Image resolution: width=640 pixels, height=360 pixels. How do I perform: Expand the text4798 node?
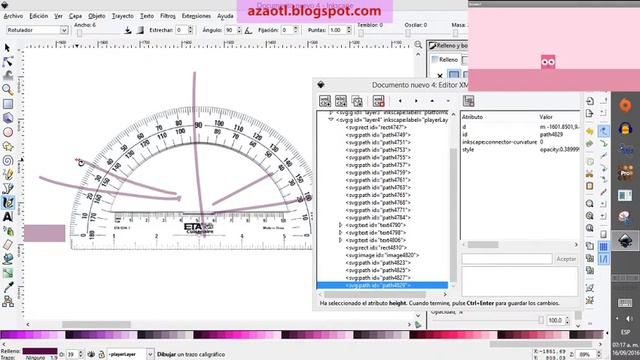(340, 233)
